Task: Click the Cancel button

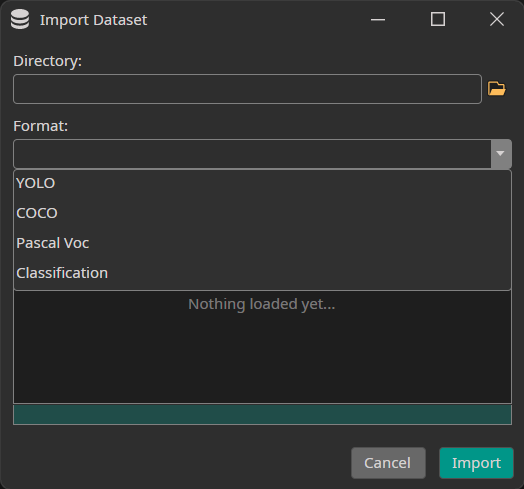Action: pyautogui.click(x=388, y=463)
